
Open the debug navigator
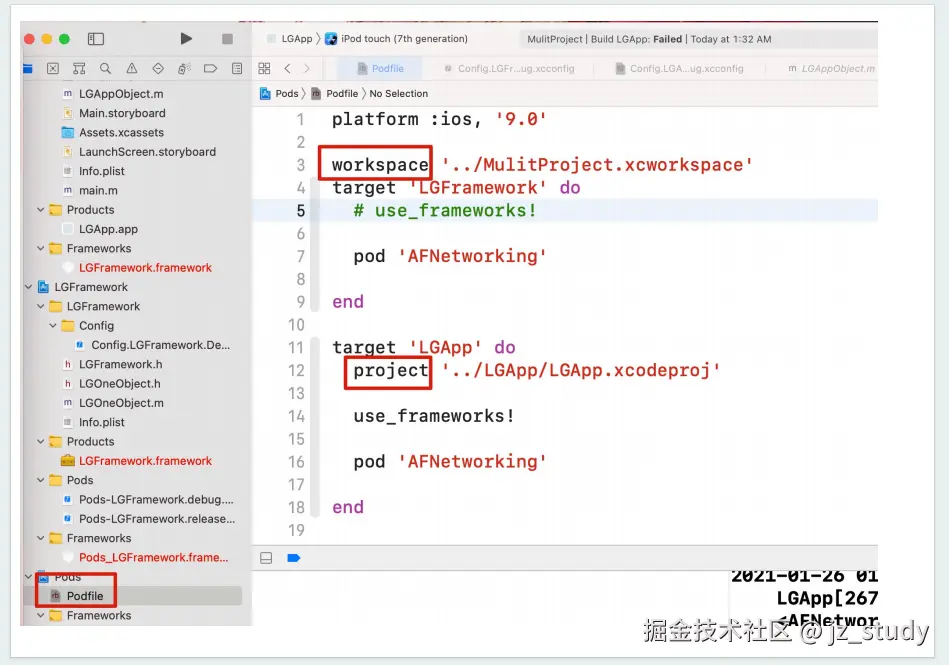(x=184, y=68)
